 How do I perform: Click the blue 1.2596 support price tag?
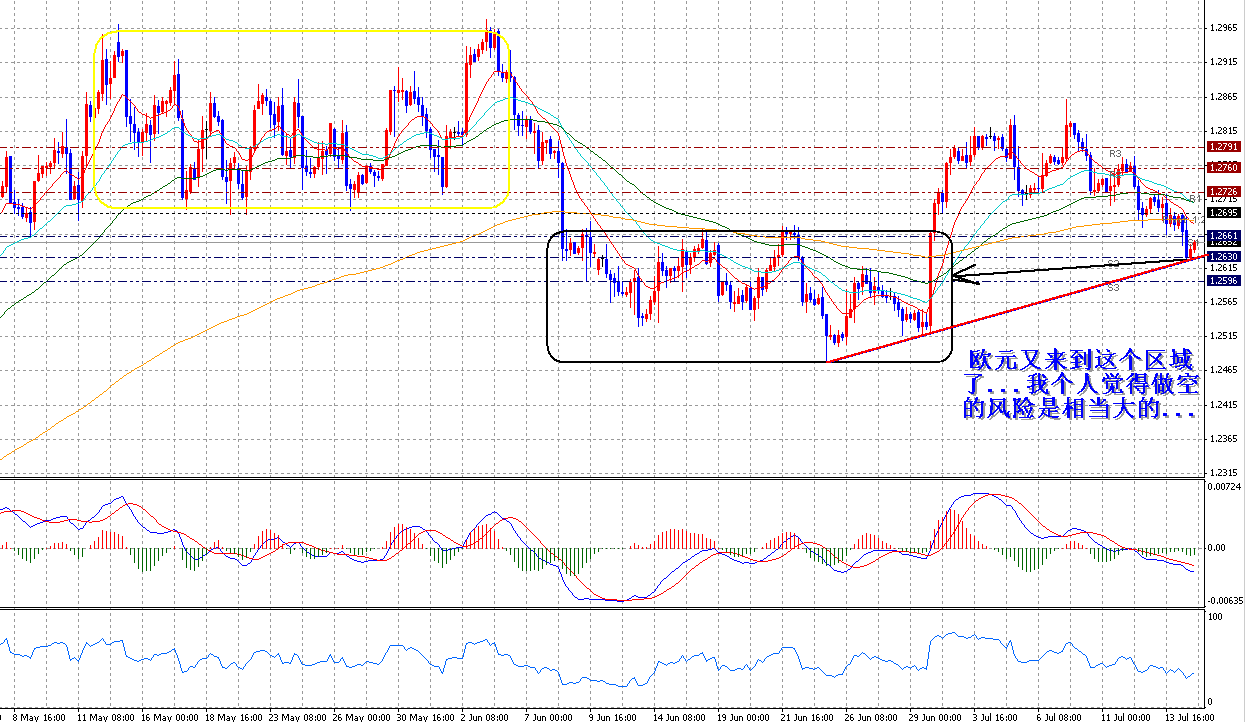(x=1223, y=279)
